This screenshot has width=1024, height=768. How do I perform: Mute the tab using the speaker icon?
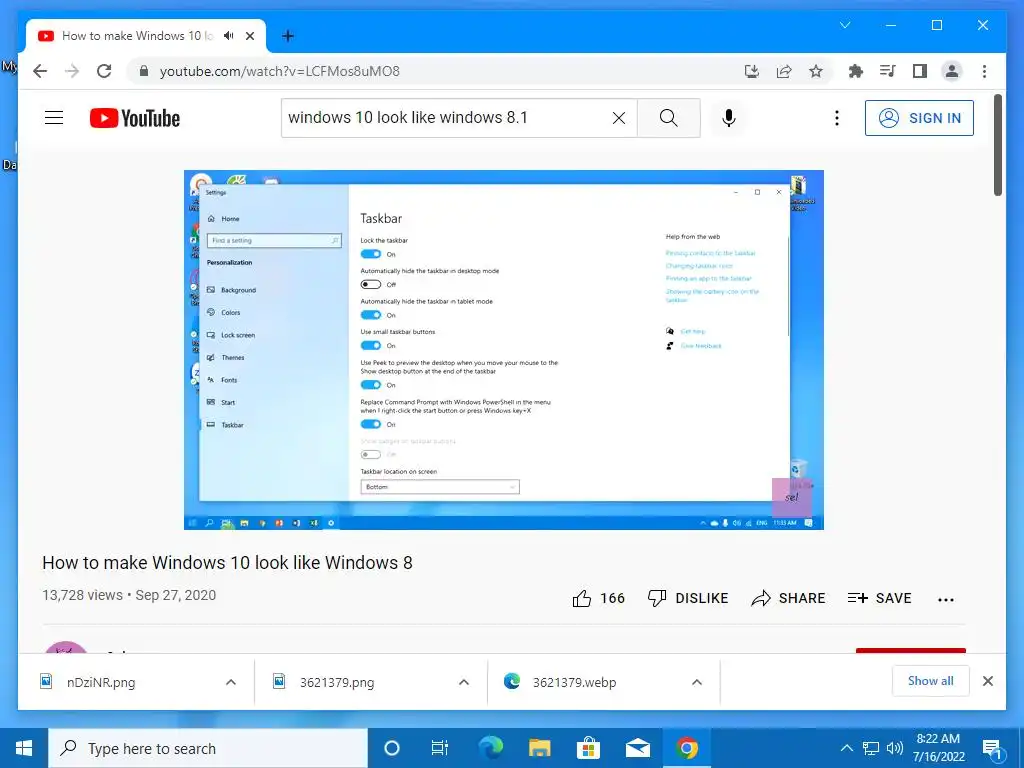tap(229, 36)
